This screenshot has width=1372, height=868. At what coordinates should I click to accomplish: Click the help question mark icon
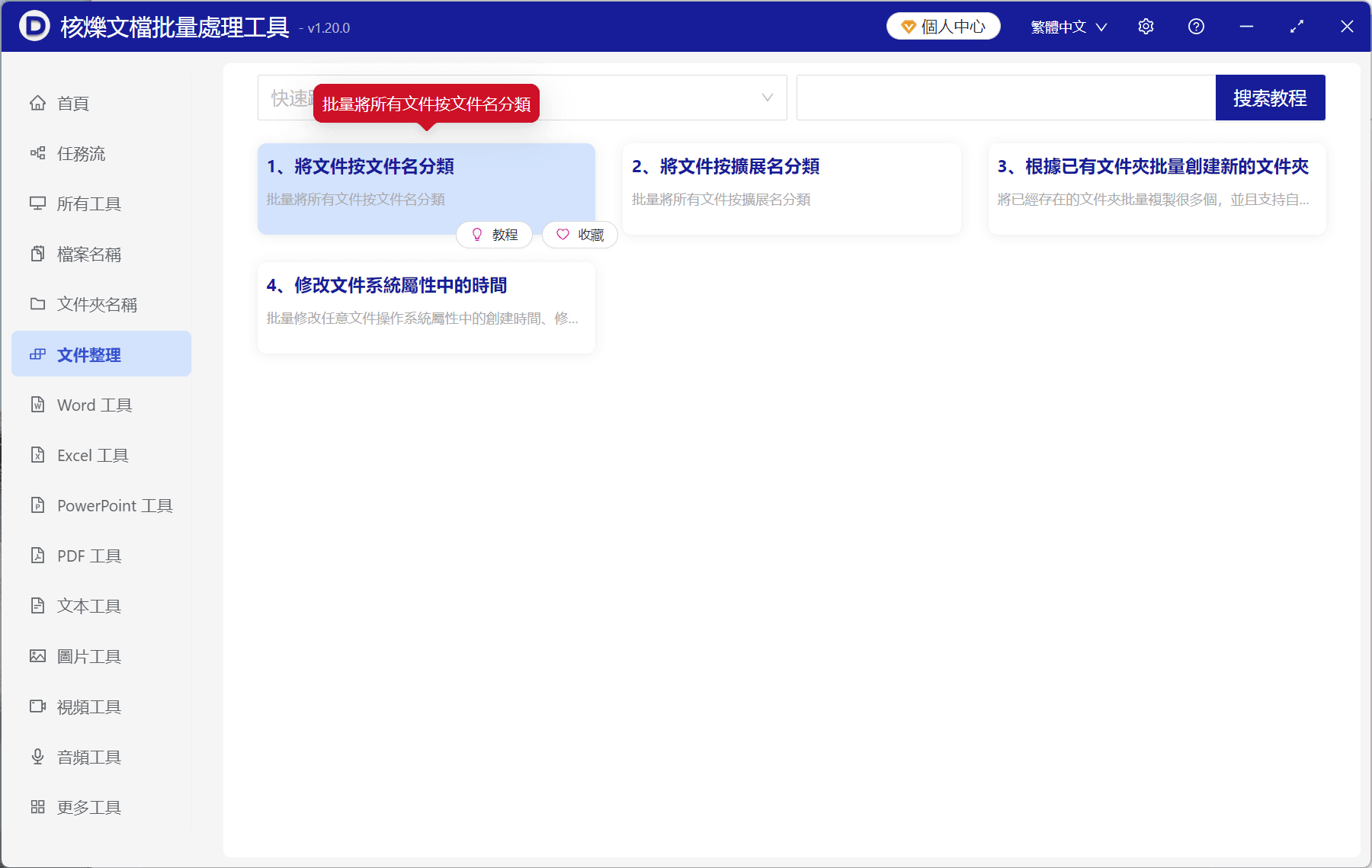point(1196,26)
